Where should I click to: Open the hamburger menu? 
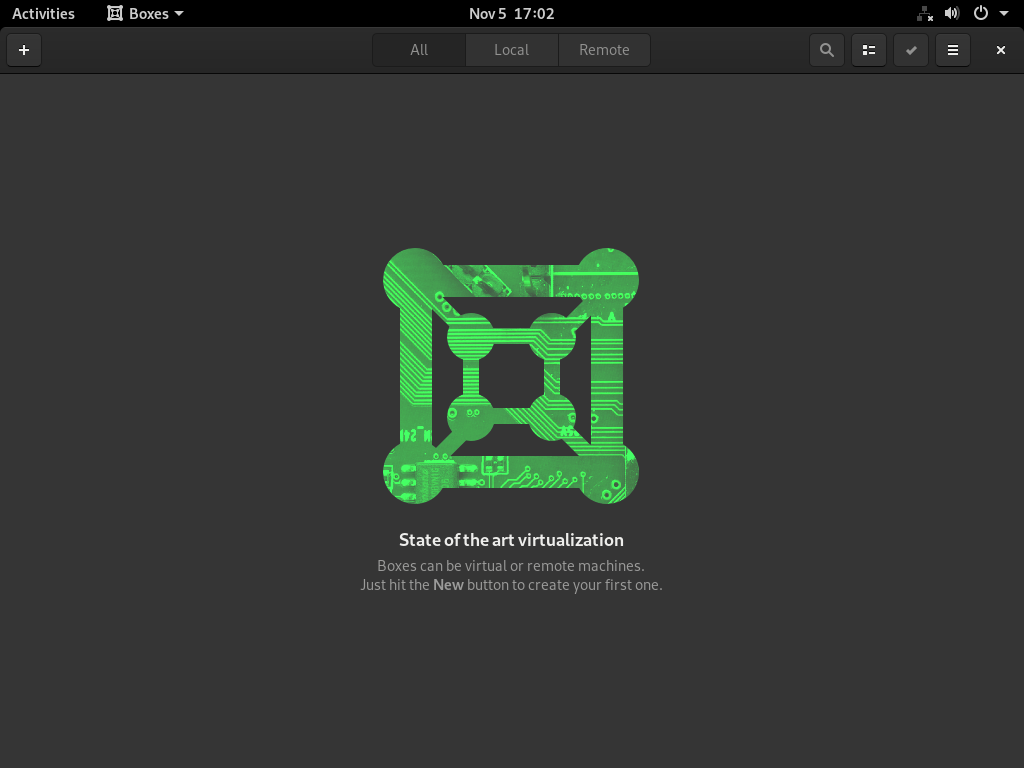pyautogui.click(x=953, y=50)
